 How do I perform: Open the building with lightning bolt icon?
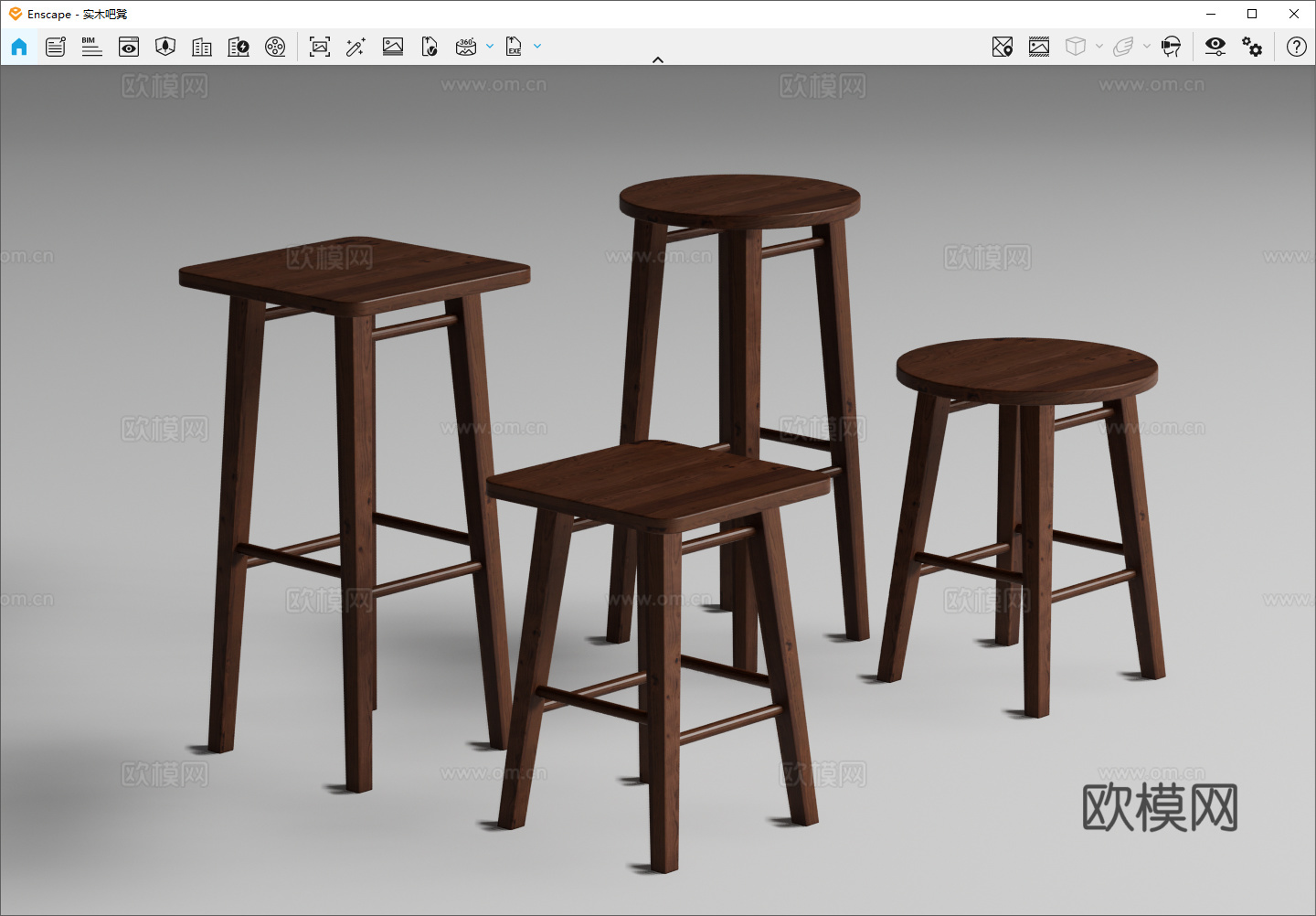[239, 47]
